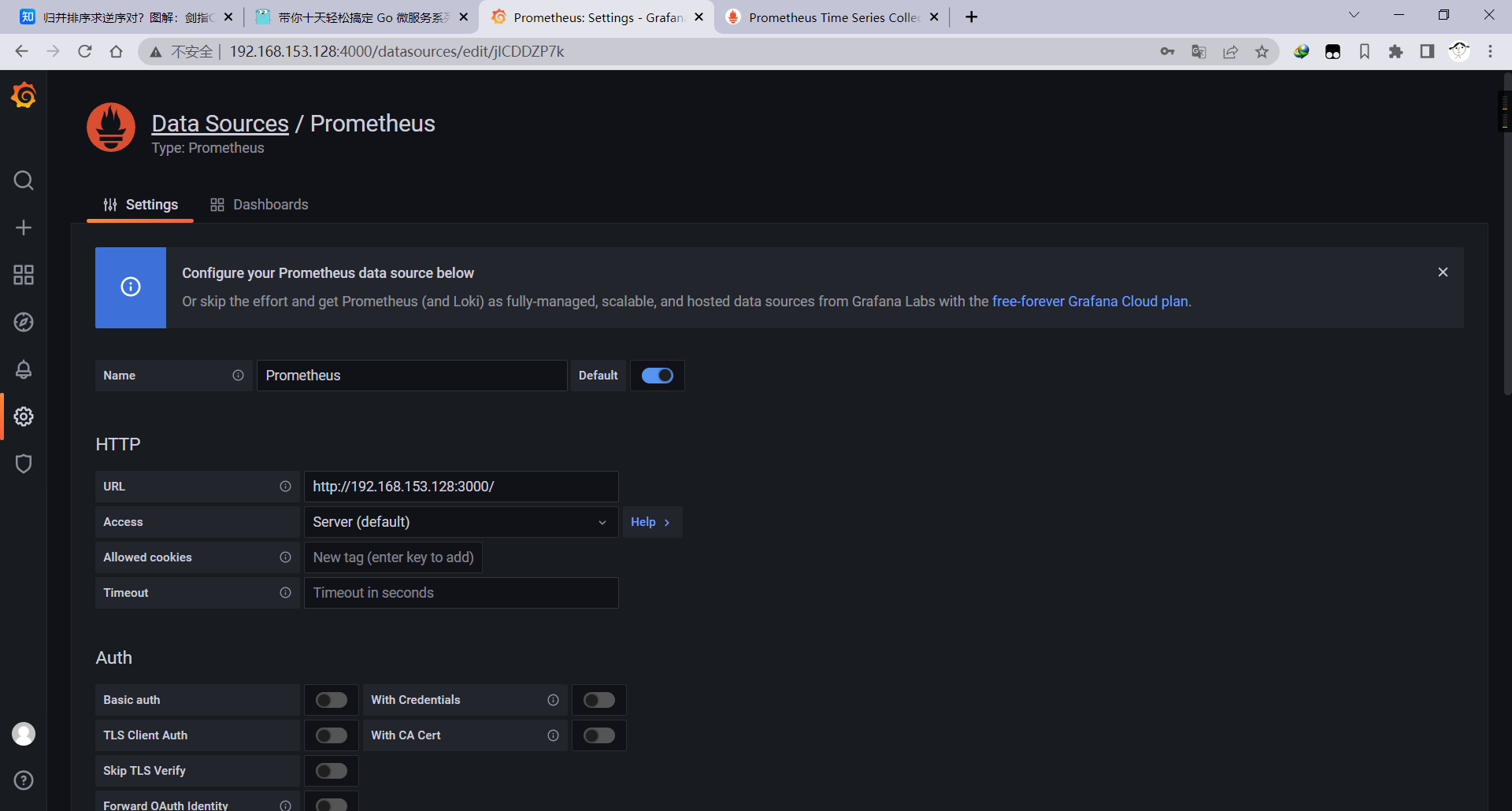This screenshot has height=811, width=1512.
Task: Open the Server Admin shield icon
Action: click(x=24, y=464)
